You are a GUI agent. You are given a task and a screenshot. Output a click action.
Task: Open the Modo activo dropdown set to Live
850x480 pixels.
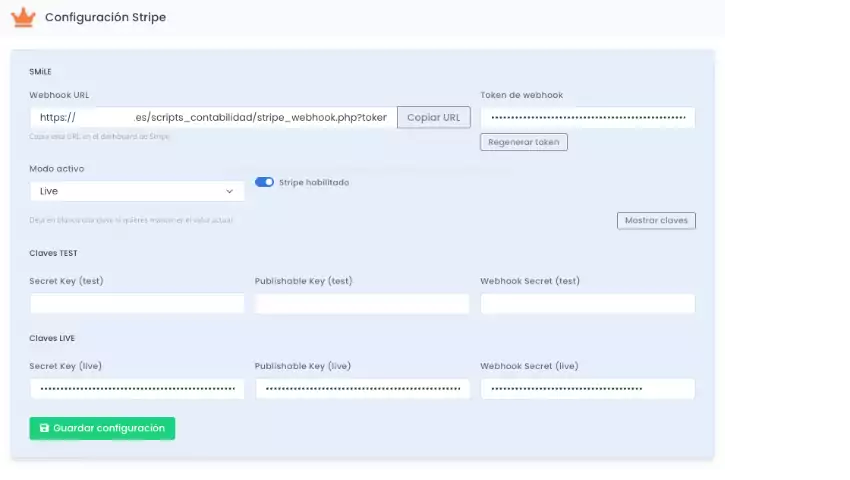tap(137, 191)
